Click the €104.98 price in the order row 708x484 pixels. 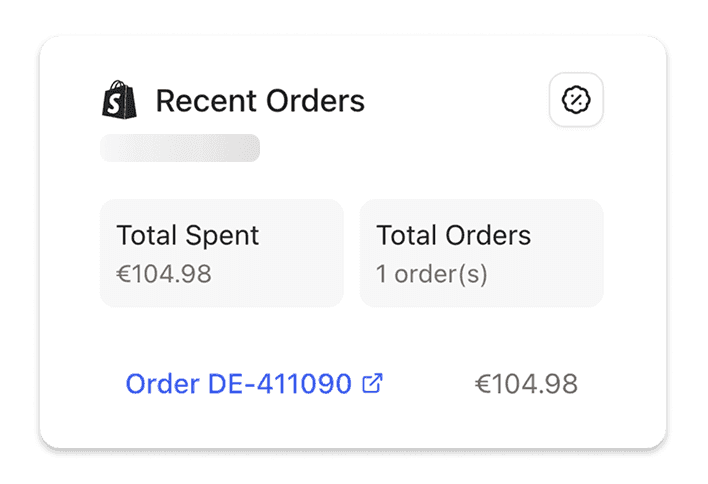526,384
